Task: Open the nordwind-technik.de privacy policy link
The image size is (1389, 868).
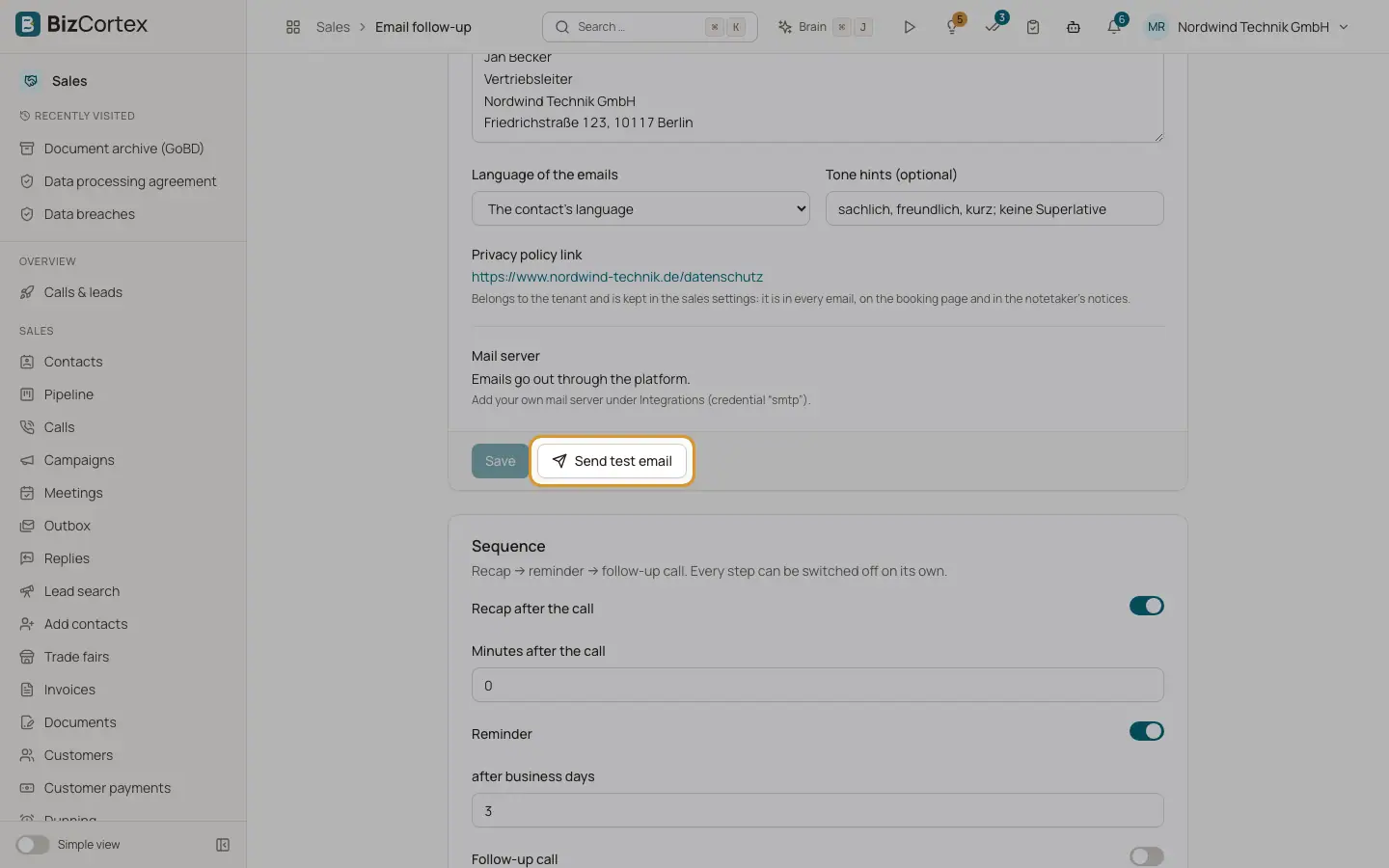Action: click(617, 277)
